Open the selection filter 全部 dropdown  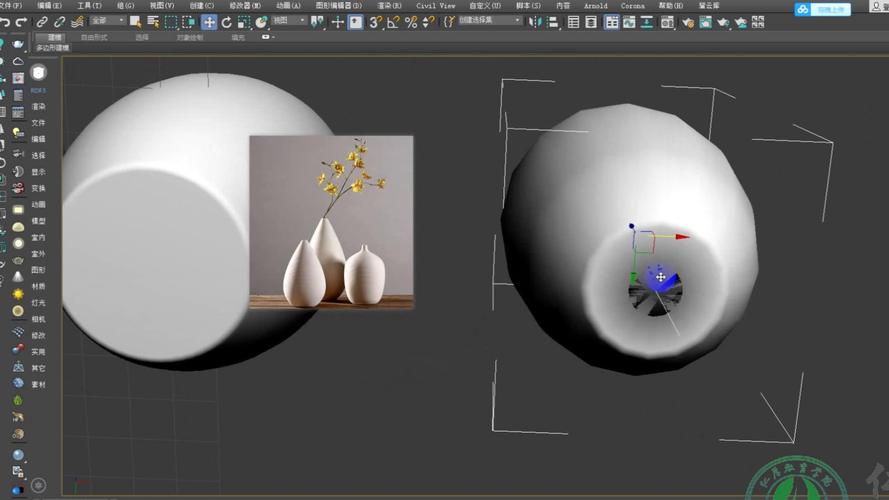(x=108, y=20)
